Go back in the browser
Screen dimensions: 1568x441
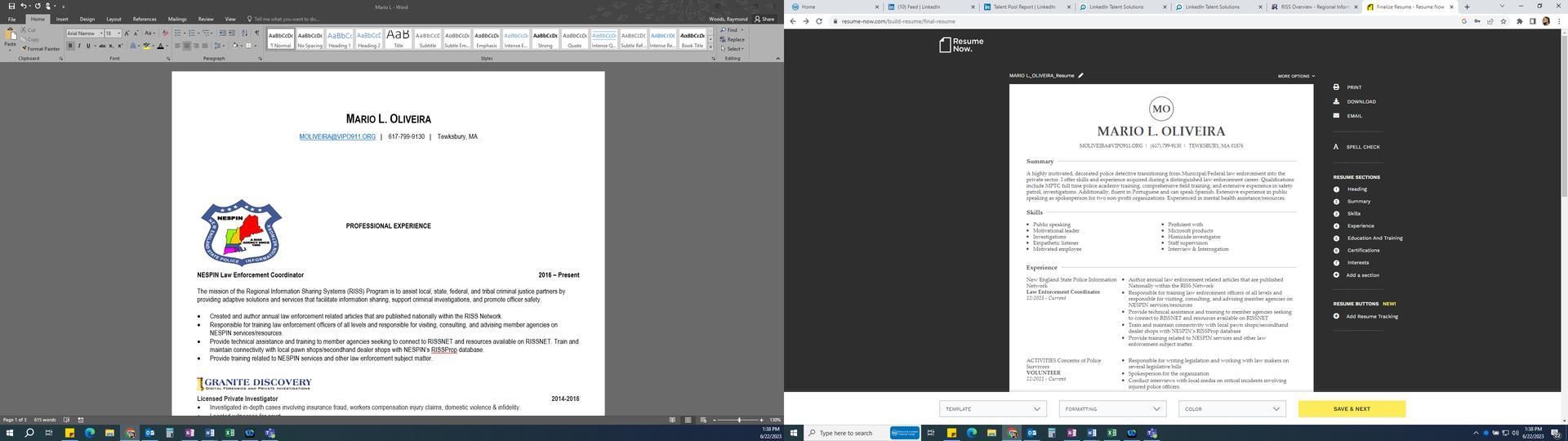(x=792, y=21)
